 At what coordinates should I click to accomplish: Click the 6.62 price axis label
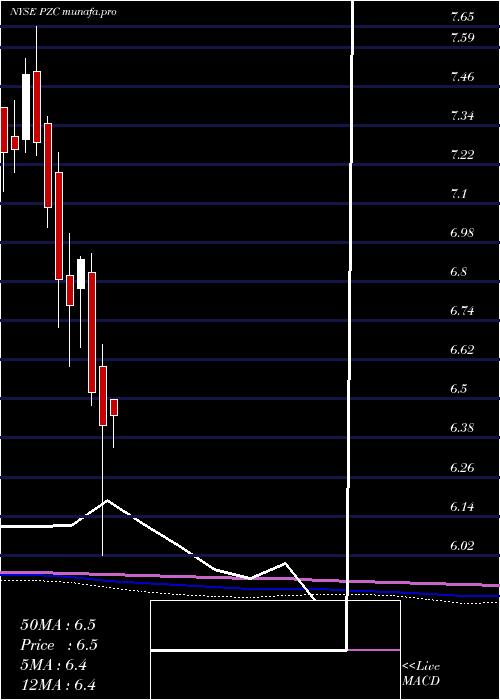point(462,349)
